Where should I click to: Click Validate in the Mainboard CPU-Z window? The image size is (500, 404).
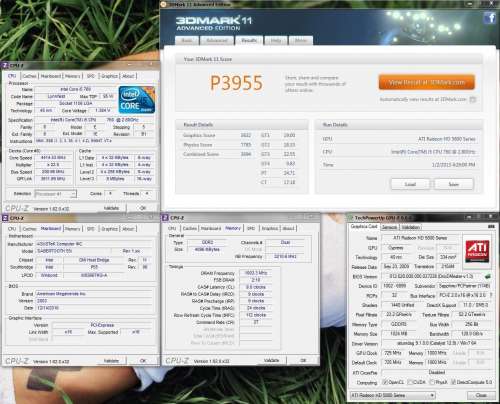(111, 361)
